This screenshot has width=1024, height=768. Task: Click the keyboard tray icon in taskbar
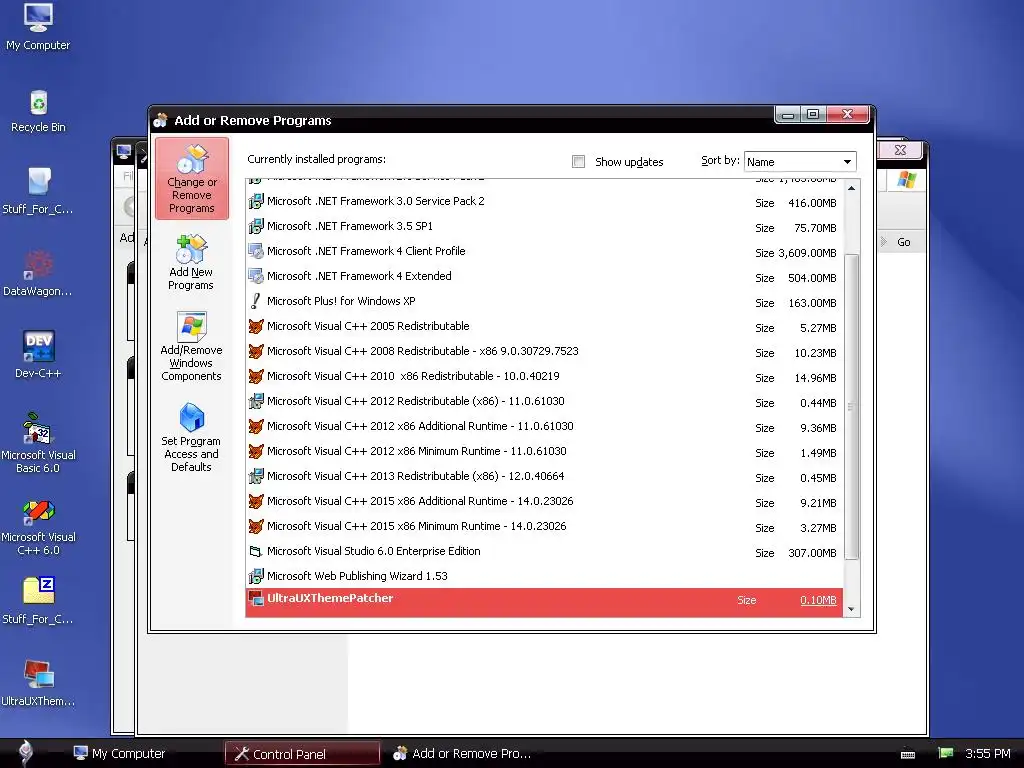tap(908, 754)
